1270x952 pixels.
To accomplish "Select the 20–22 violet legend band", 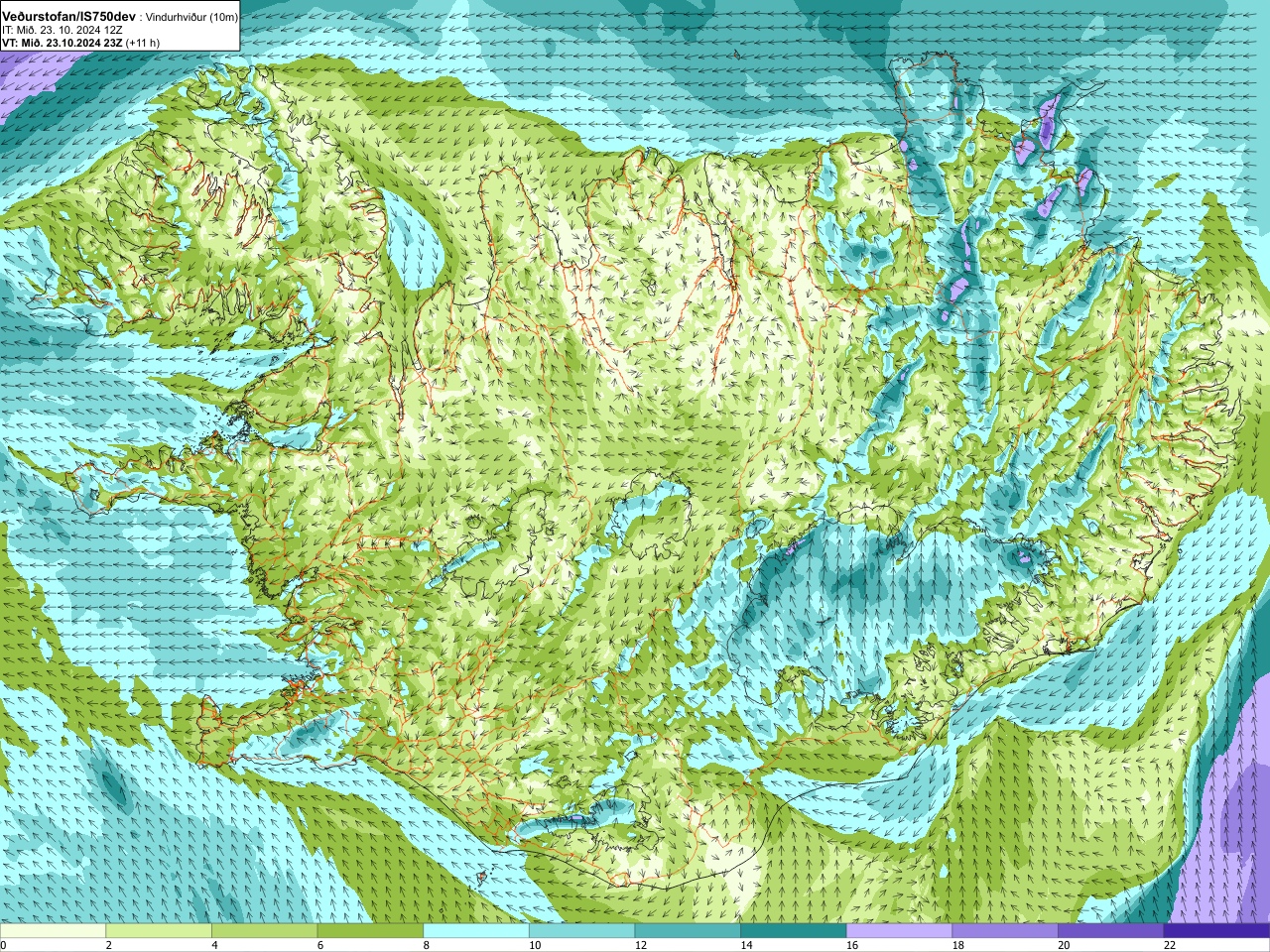I will (1111, 931).
